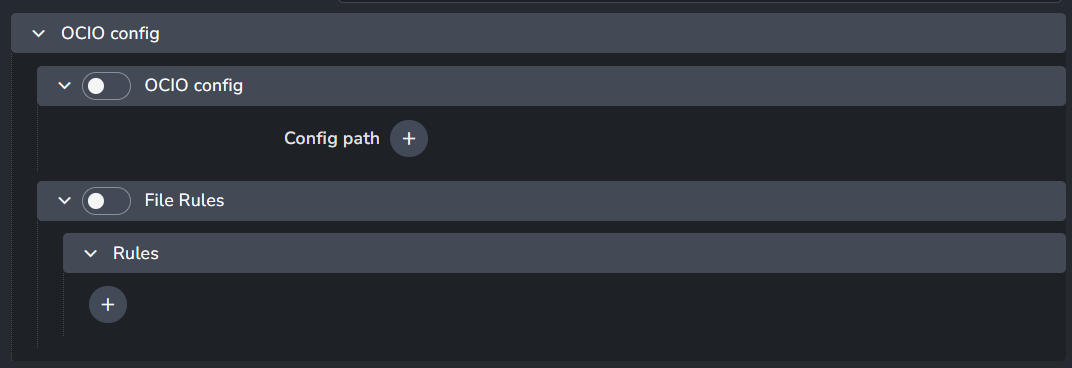Add a new rule under Rules
This screenshot has height=368, width=1072.
108,304
